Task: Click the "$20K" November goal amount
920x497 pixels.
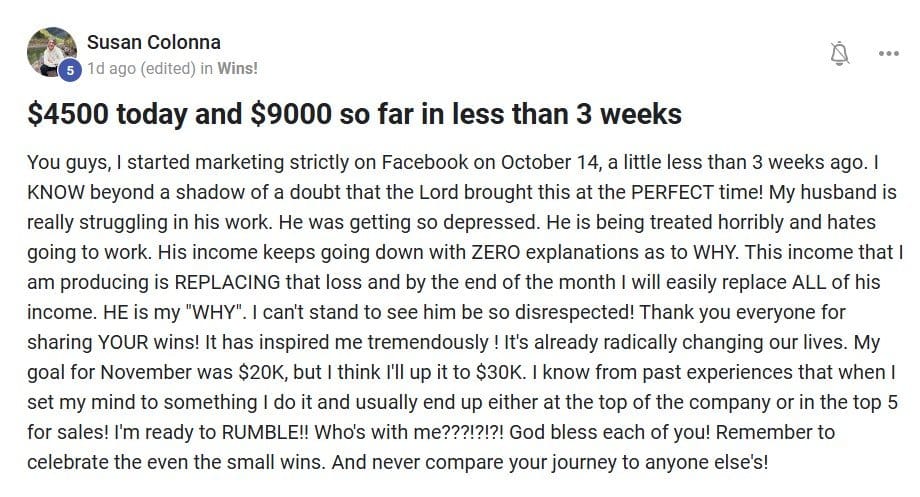Action: (262, 372)
